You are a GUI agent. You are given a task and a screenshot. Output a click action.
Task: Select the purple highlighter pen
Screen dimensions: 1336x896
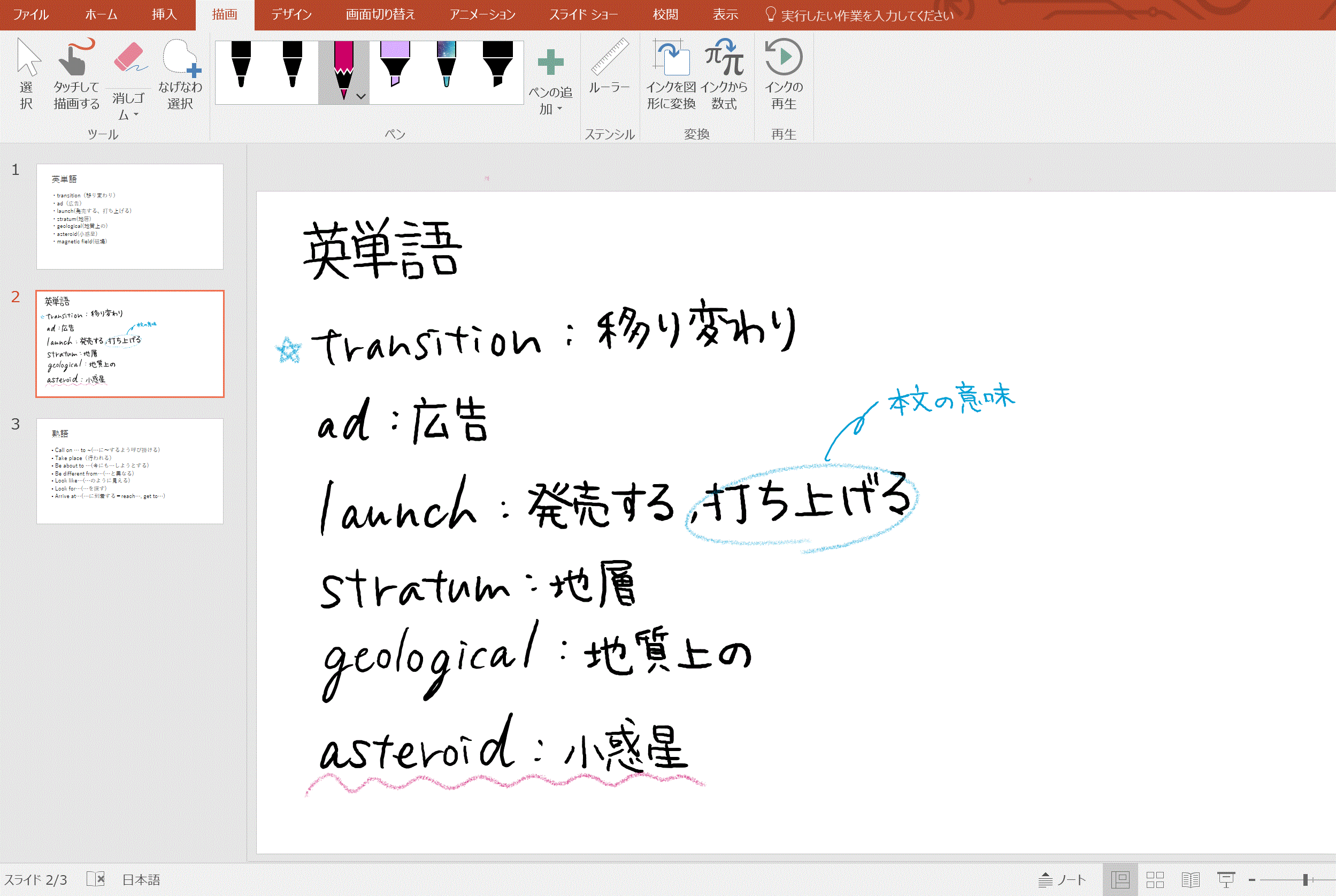[x=394, y=68]
